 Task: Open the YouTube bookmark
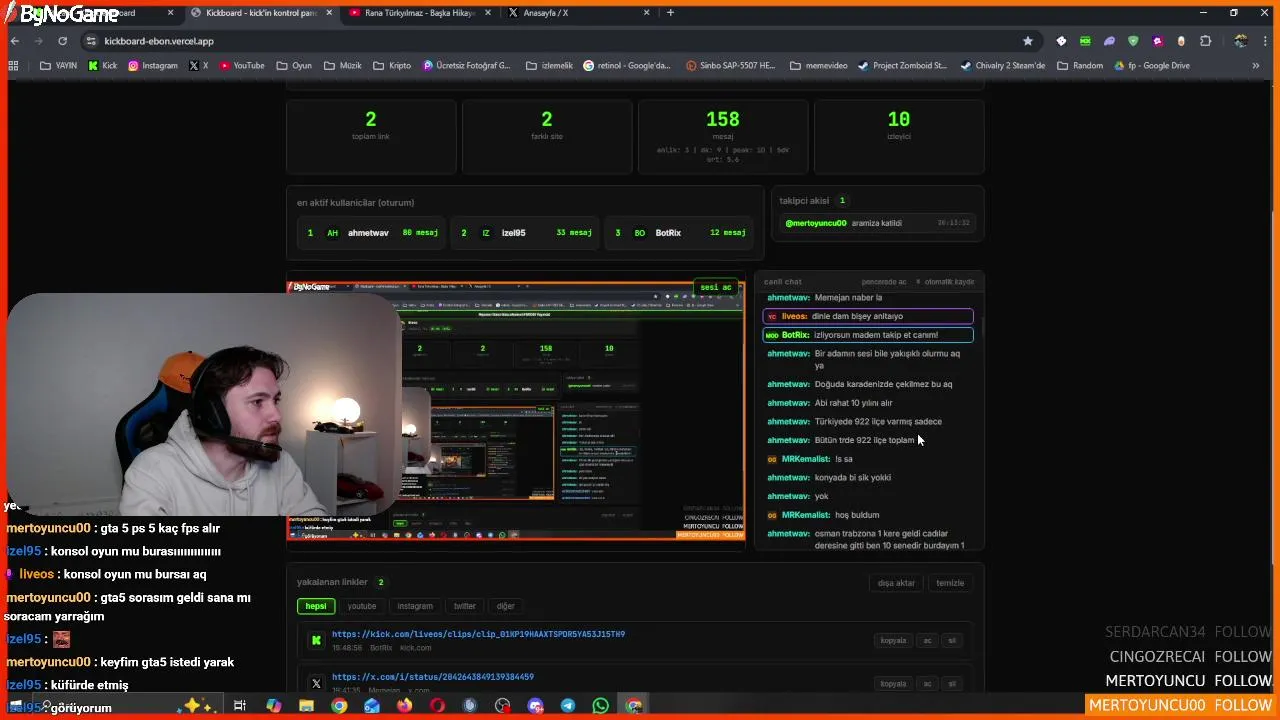tap(242, 66)
